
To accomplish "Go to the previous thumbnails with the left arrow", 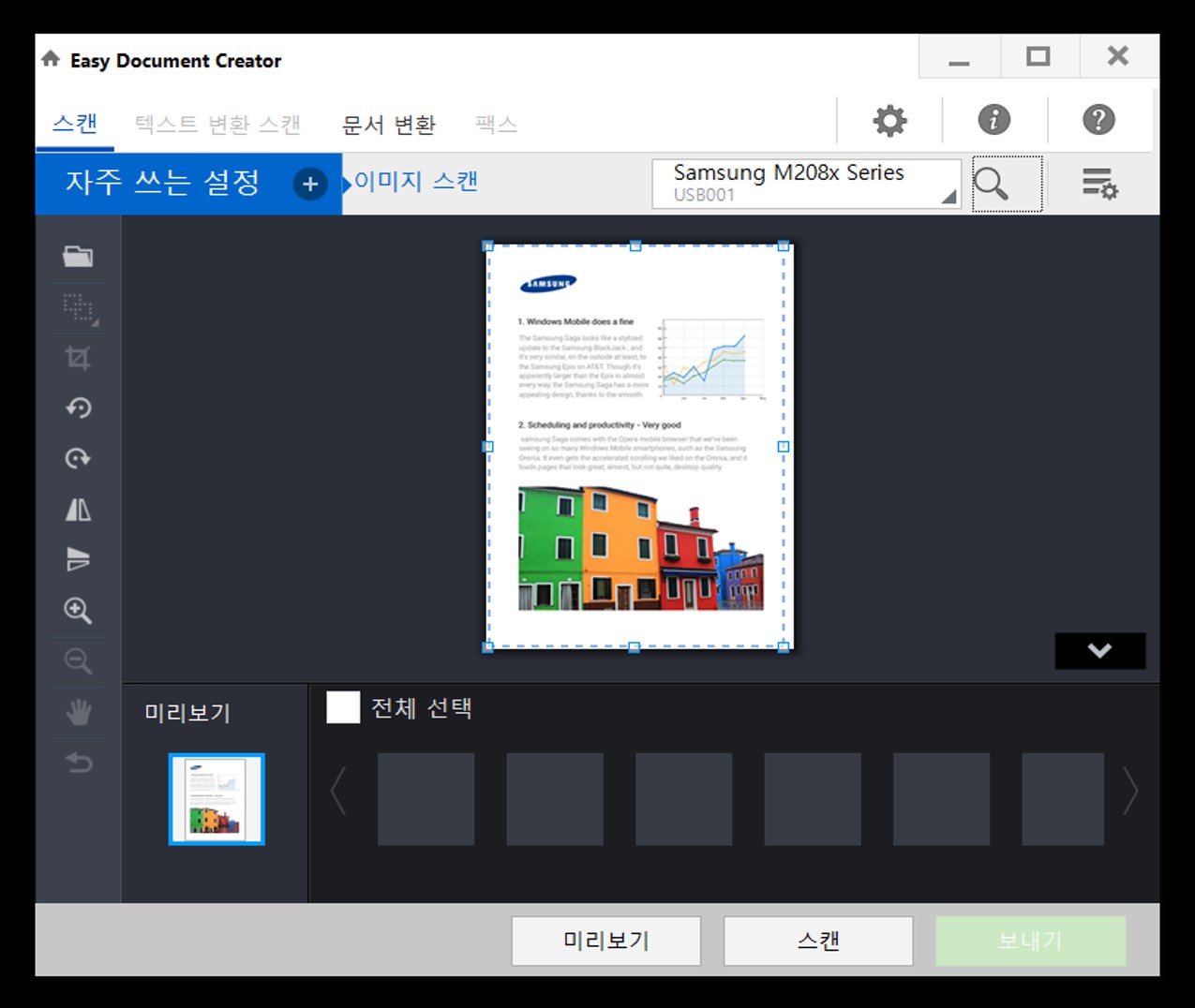I will point(338,792).
